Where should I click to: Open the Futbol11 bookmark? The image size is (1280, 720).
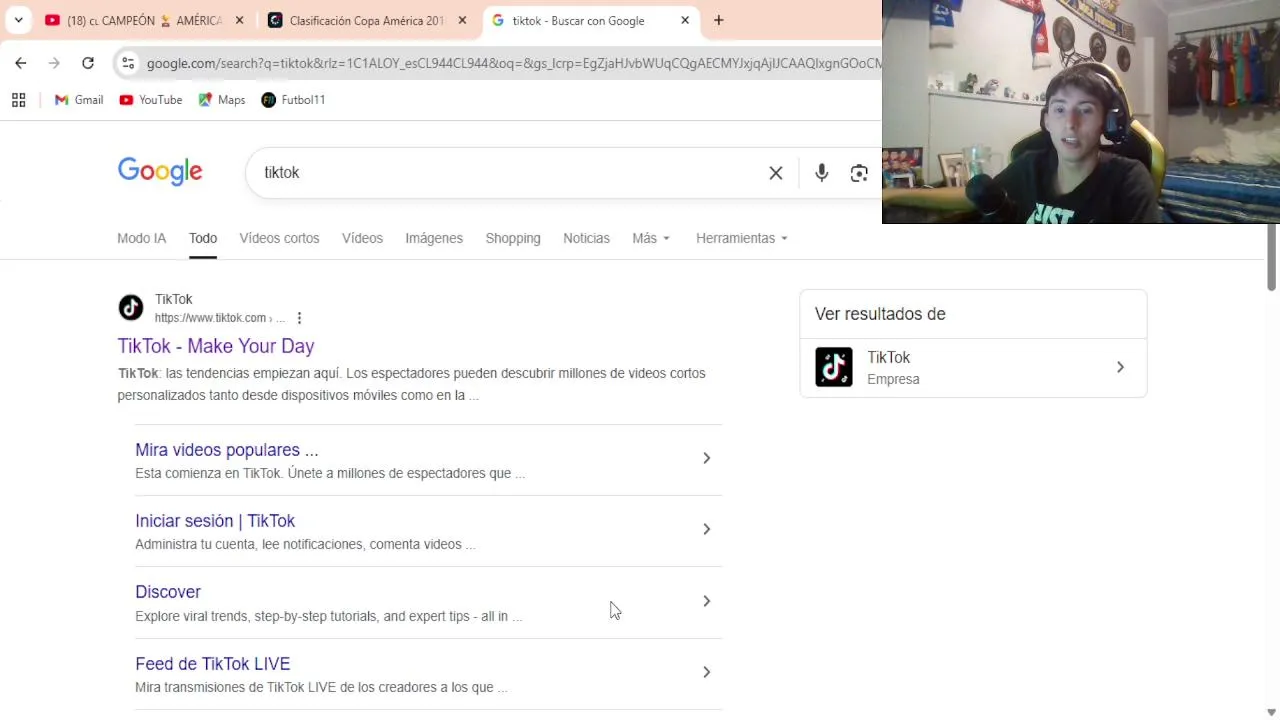coord(293,100)
